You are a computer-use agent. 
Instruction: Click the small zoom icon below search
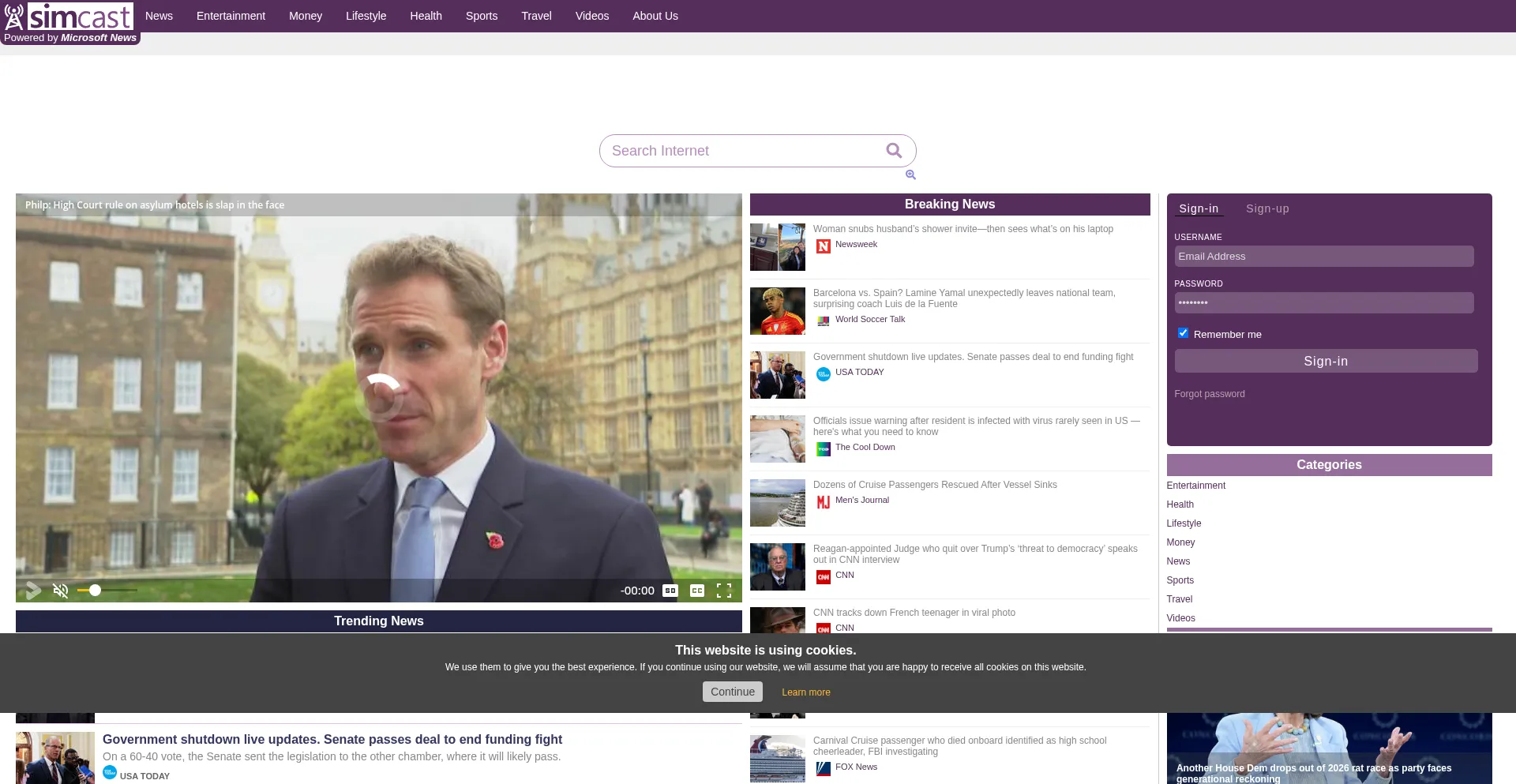pos(910,175)
